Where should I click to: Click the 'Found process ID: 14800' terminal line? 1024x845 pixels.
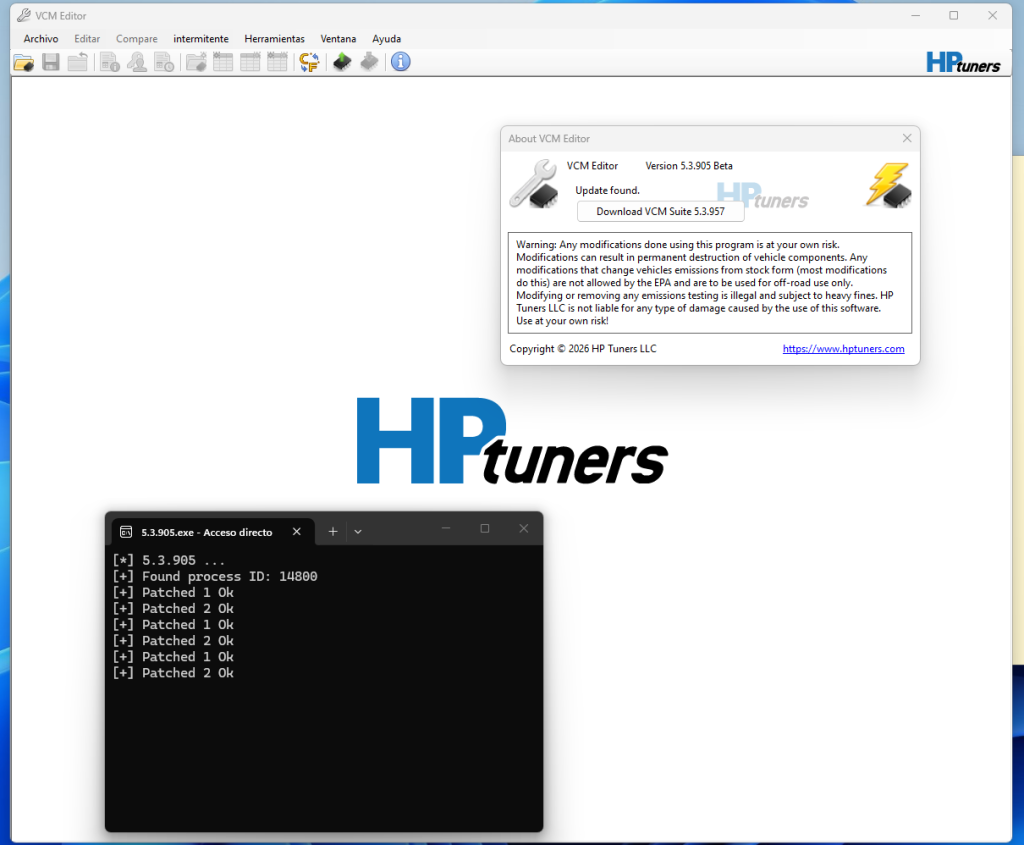click(215, 576)
